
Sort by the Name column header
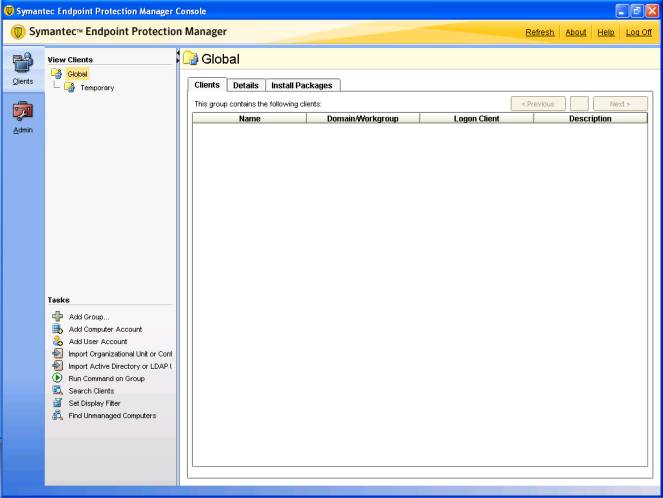(249, 118)
